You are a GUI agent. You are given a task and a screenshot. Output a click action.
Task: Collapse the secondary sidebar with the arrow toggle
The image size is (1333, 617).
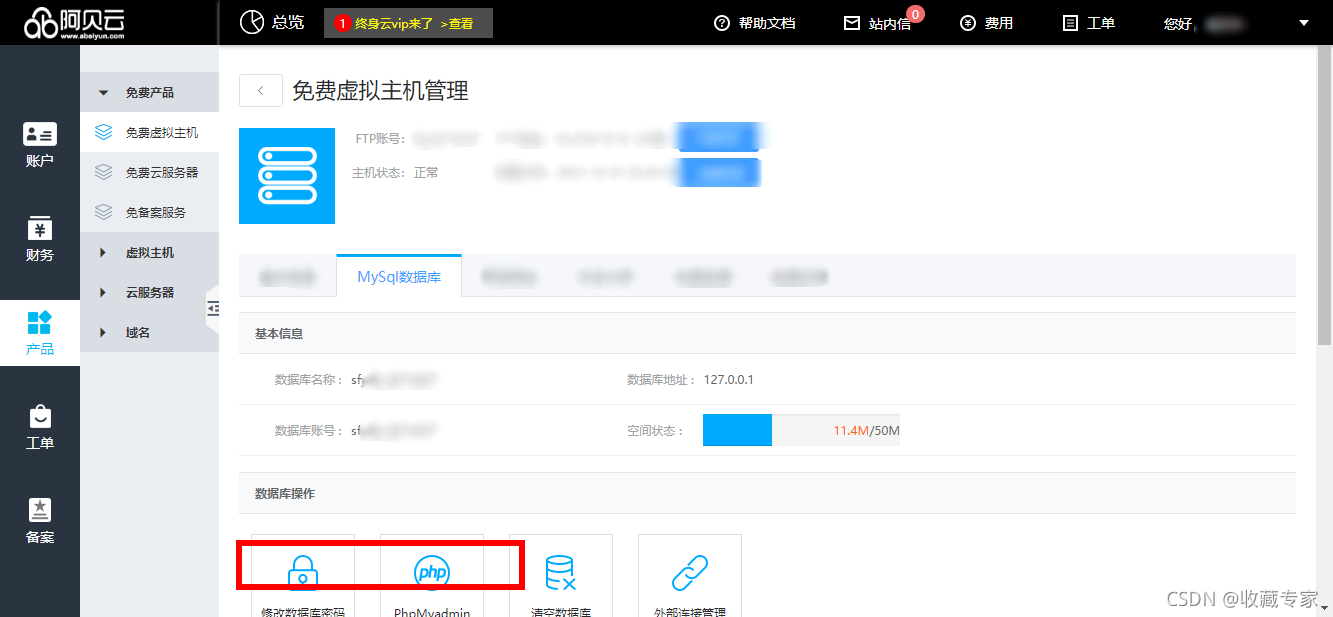[x=214, y=309]
